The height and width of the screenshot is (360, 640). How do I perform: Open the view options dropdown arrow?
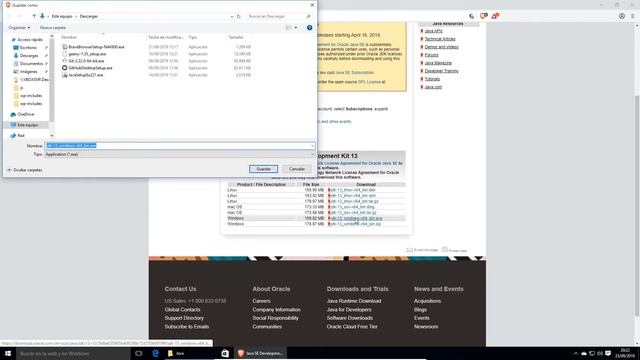point(296,28)
